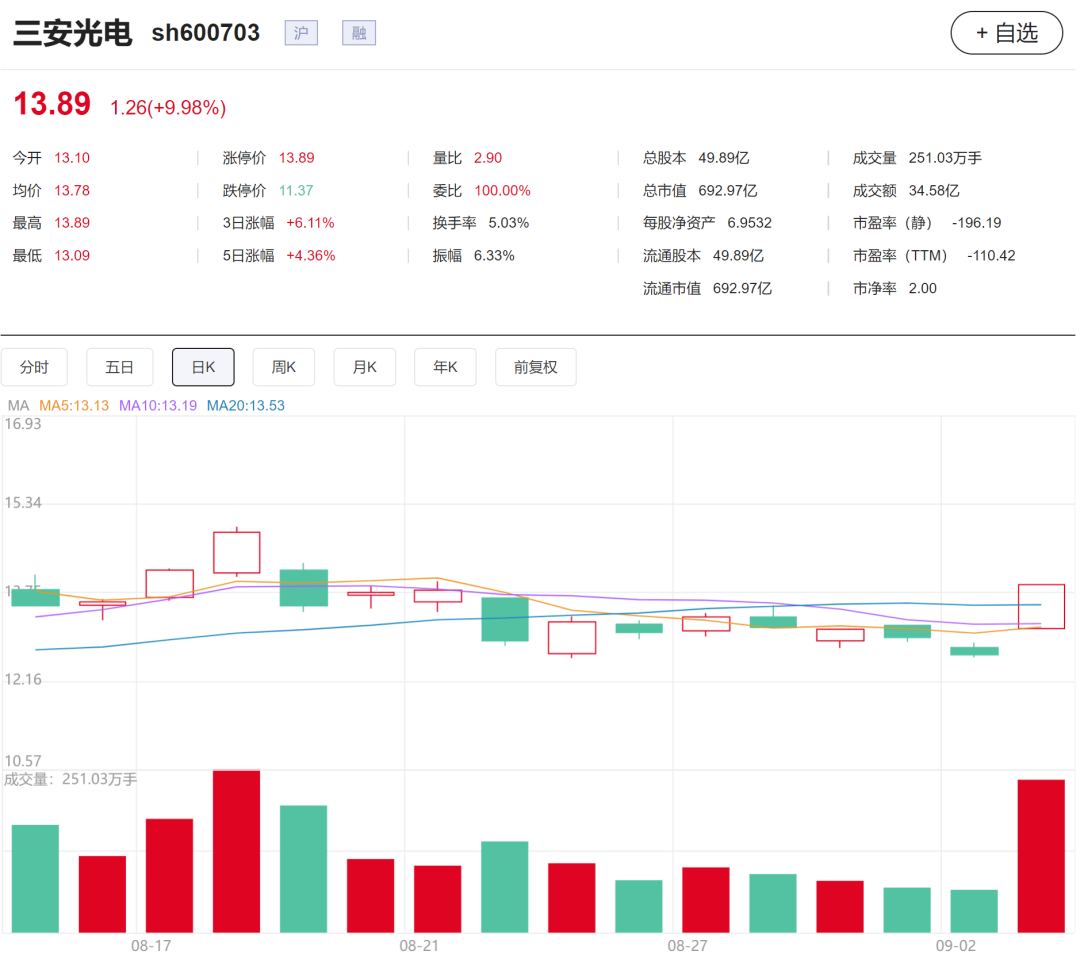Click the 融 margin trading badge

point(359,33)
